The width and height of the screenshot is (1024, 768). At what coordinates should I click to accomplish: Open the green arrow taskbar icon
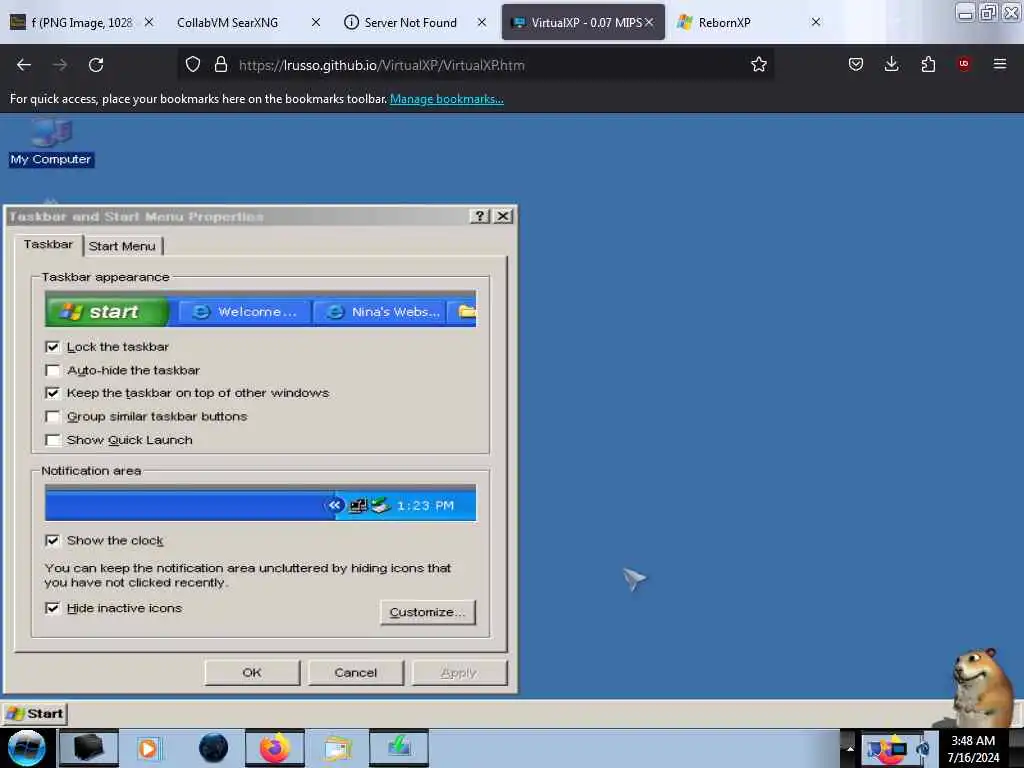[399, 748]
